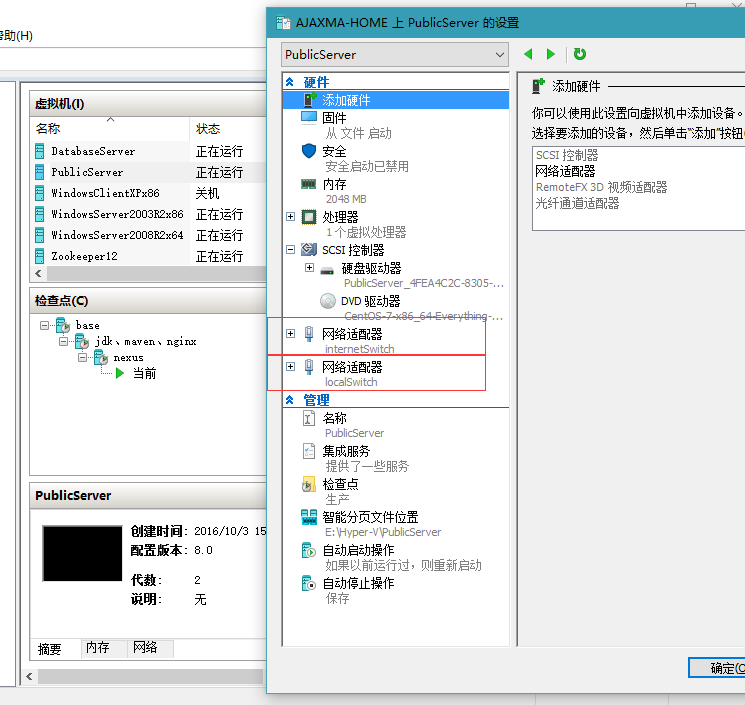The height and width of the screenshot is (705, 745).
Task: Click the internetSwitch network adapter icon
Action: coord(309,334)
